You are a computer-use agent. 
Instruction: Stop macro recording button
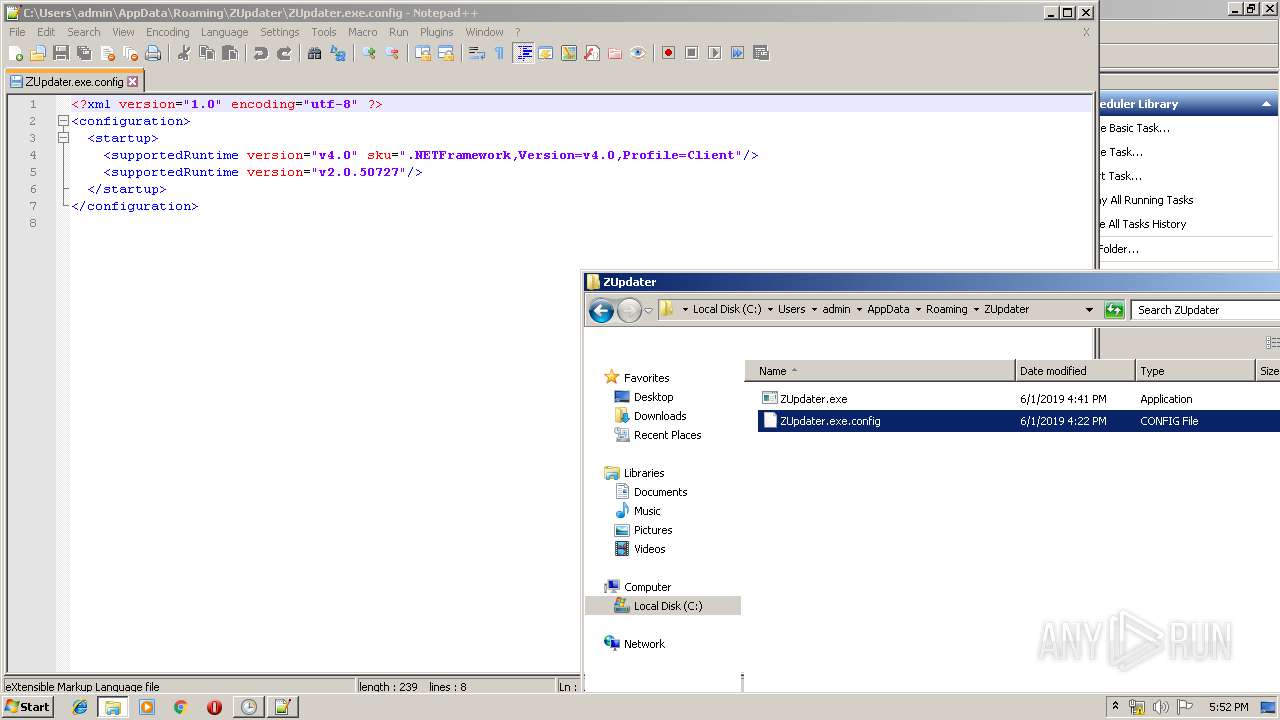[x=691, y=53]
